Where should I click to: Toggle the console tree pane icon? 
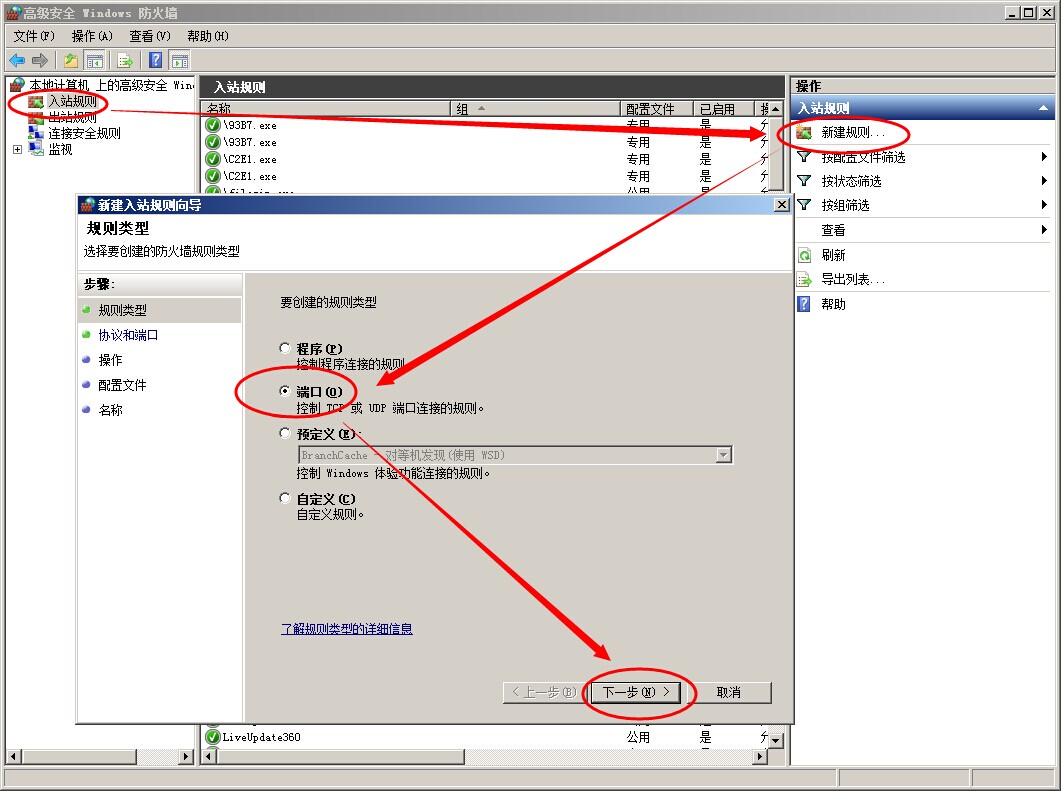pos(95,60)
